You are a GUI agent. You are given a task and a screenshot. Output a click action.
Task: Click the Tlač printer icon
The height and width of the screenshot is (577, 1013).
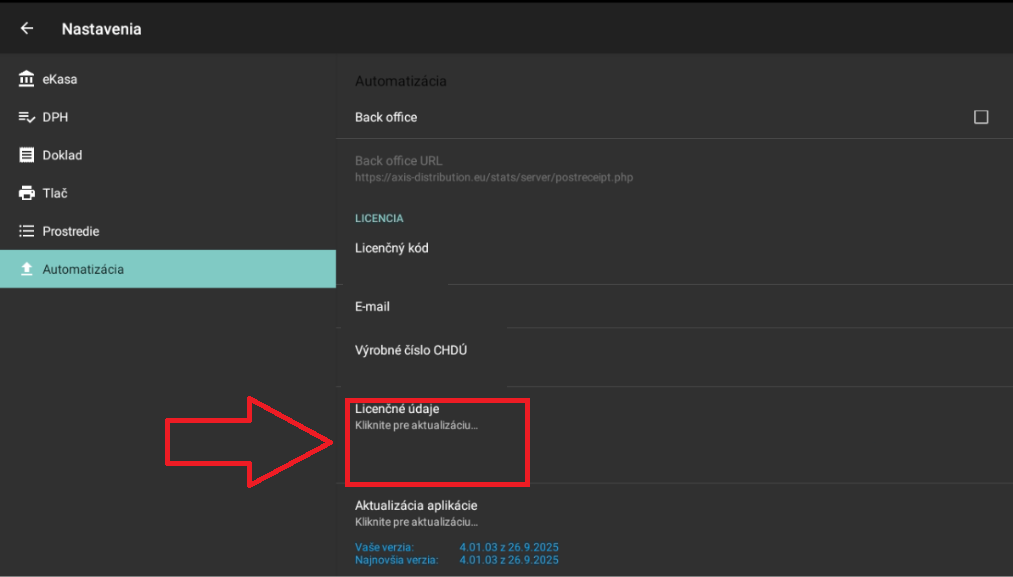[x=27, y=193]
